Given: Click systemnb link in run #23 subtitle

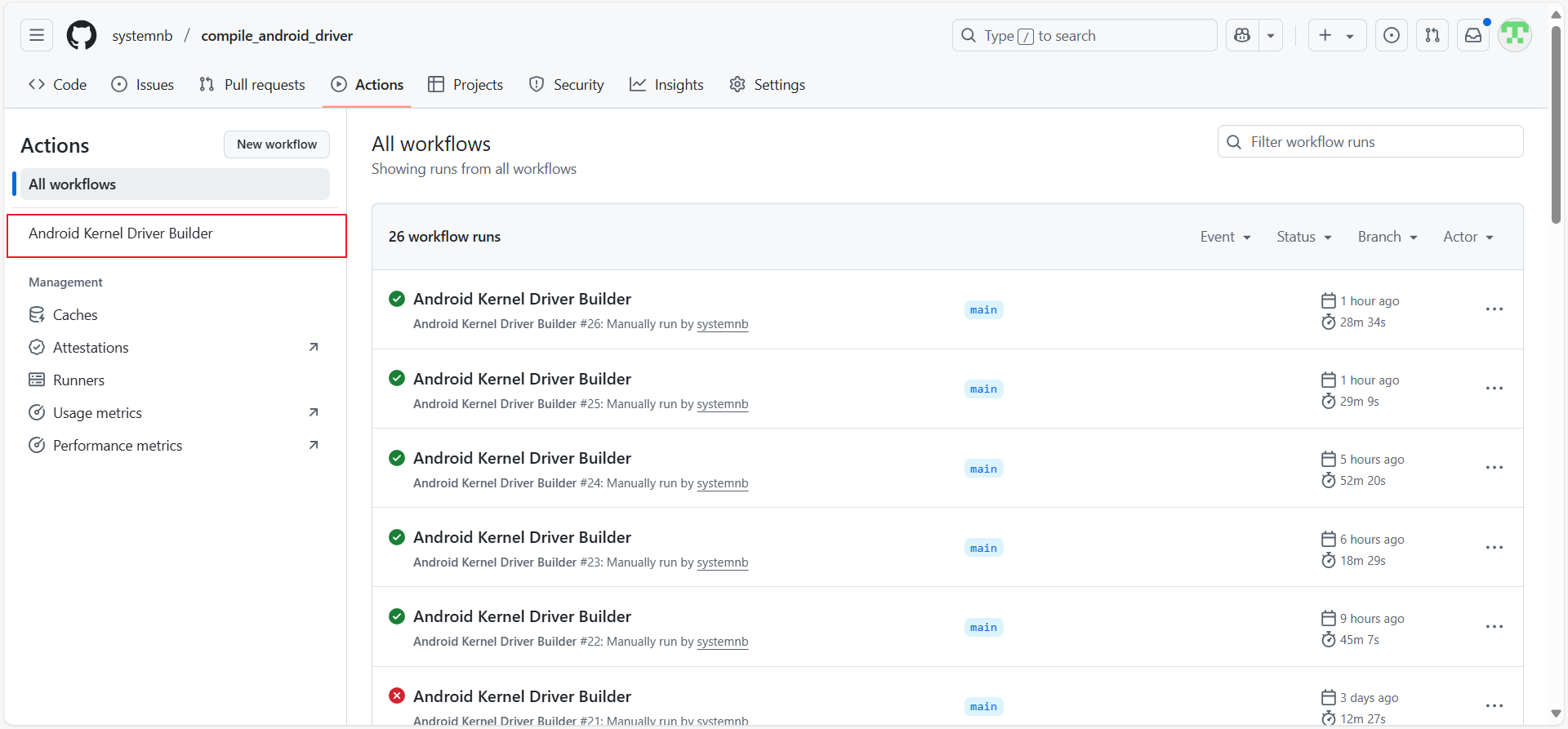Looking at the screenshot, I should point(723,562).
